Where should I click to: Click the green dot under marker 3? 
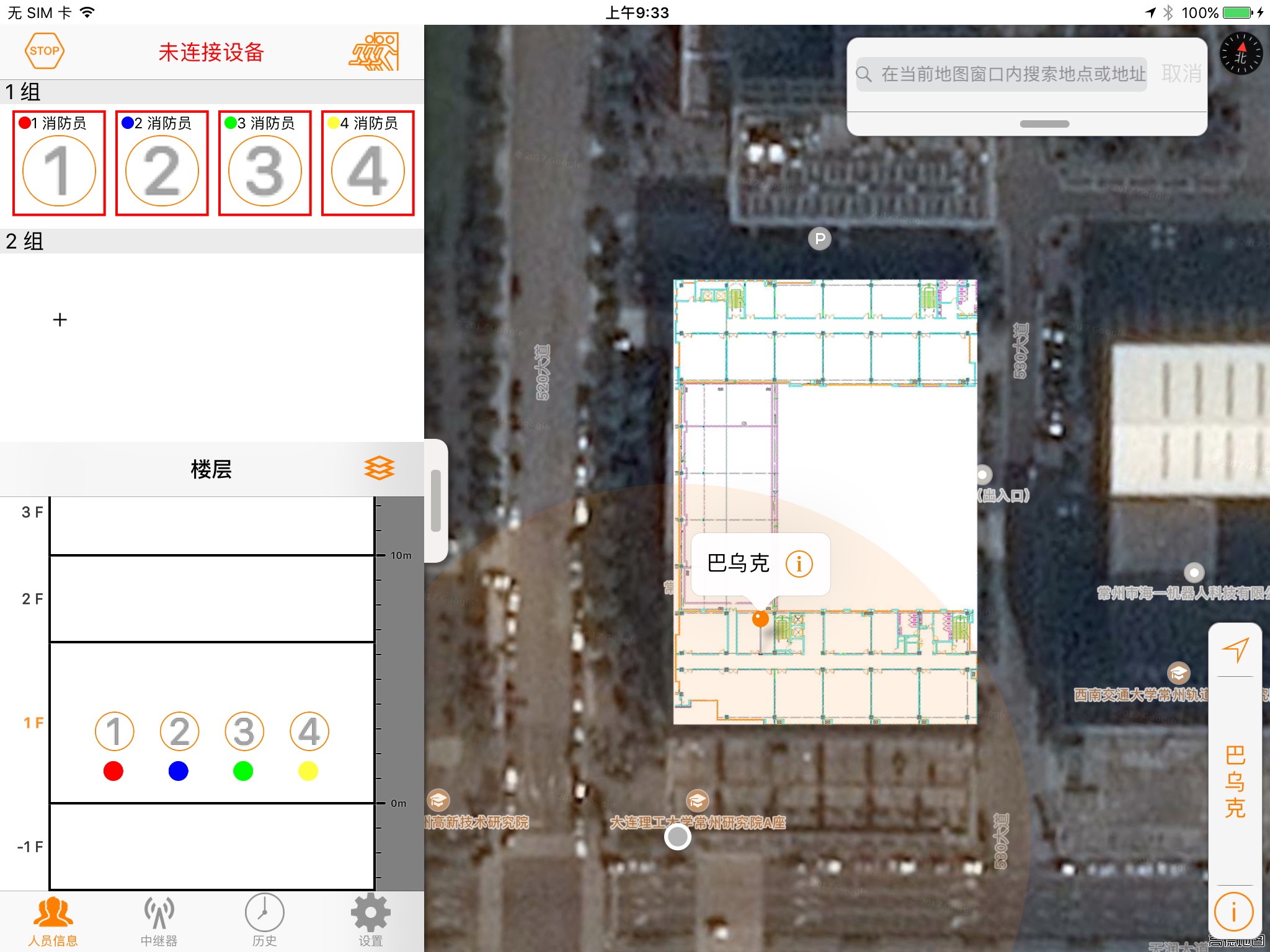[243, 771]
